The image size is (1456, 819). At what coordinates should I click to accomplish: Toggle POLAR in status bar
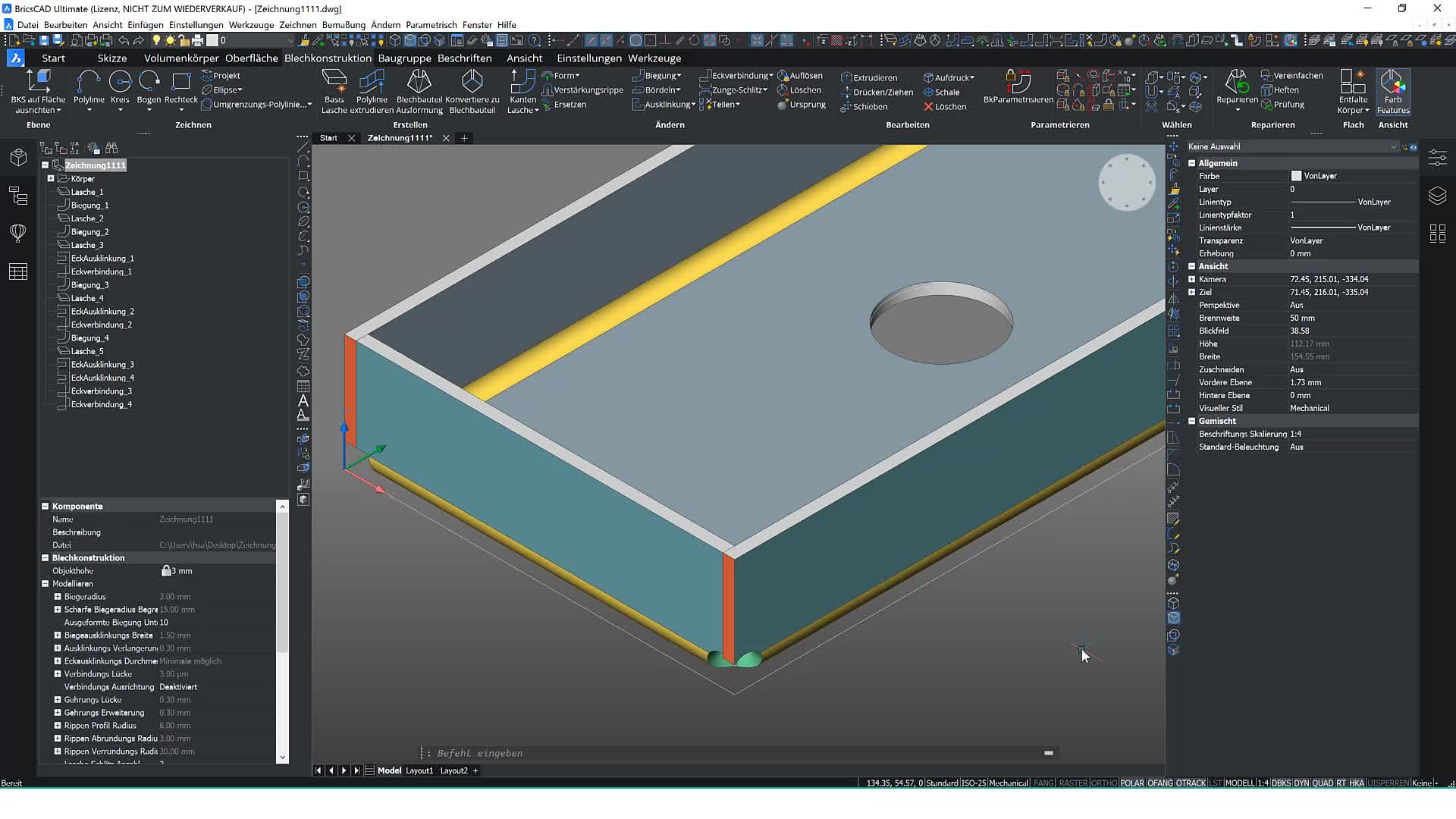[1132, 783]
